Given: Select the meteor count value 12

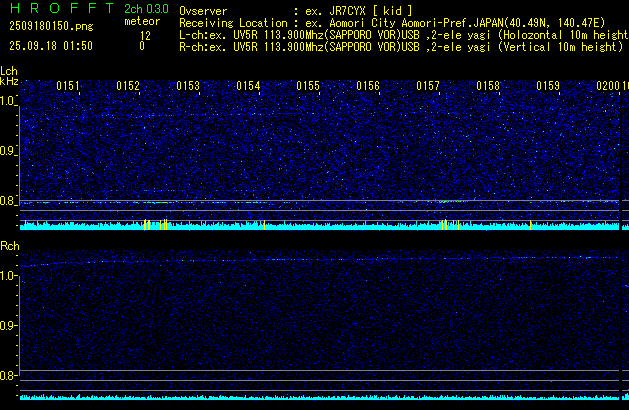Looking at the screenshot, I should pyautogui.click(x=145, y=36).
